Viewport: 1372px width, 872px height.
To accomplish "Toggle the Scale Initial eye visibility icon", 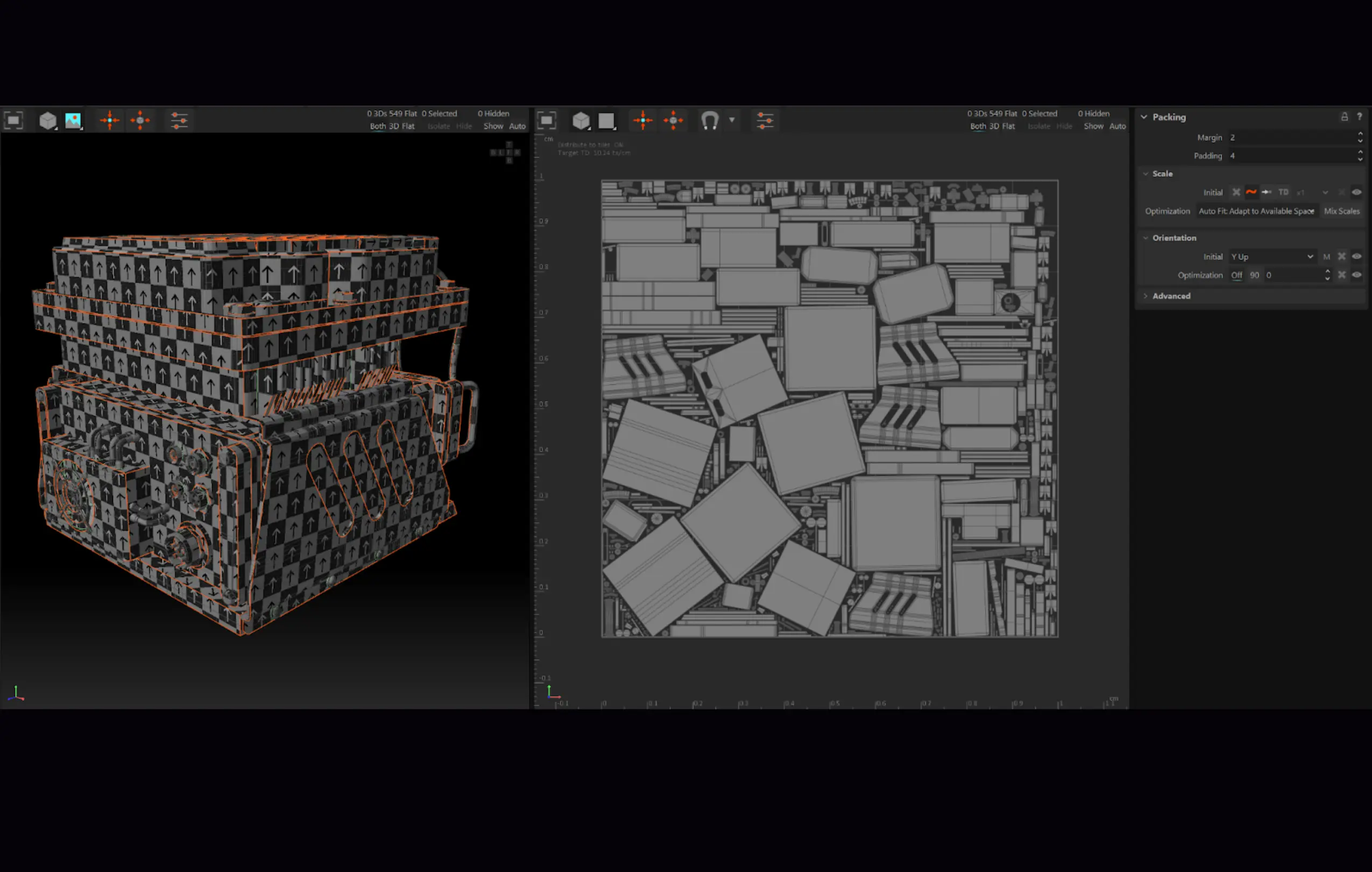I will [x=1356, y=193].
